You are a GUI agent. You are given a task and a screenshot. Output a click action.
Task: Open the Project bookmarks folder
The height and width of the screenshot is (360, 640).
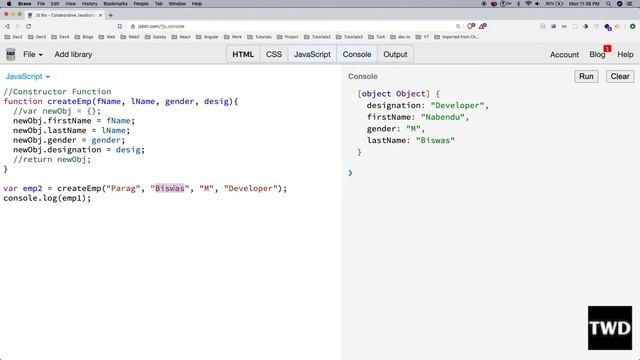(x=288, y=37)
